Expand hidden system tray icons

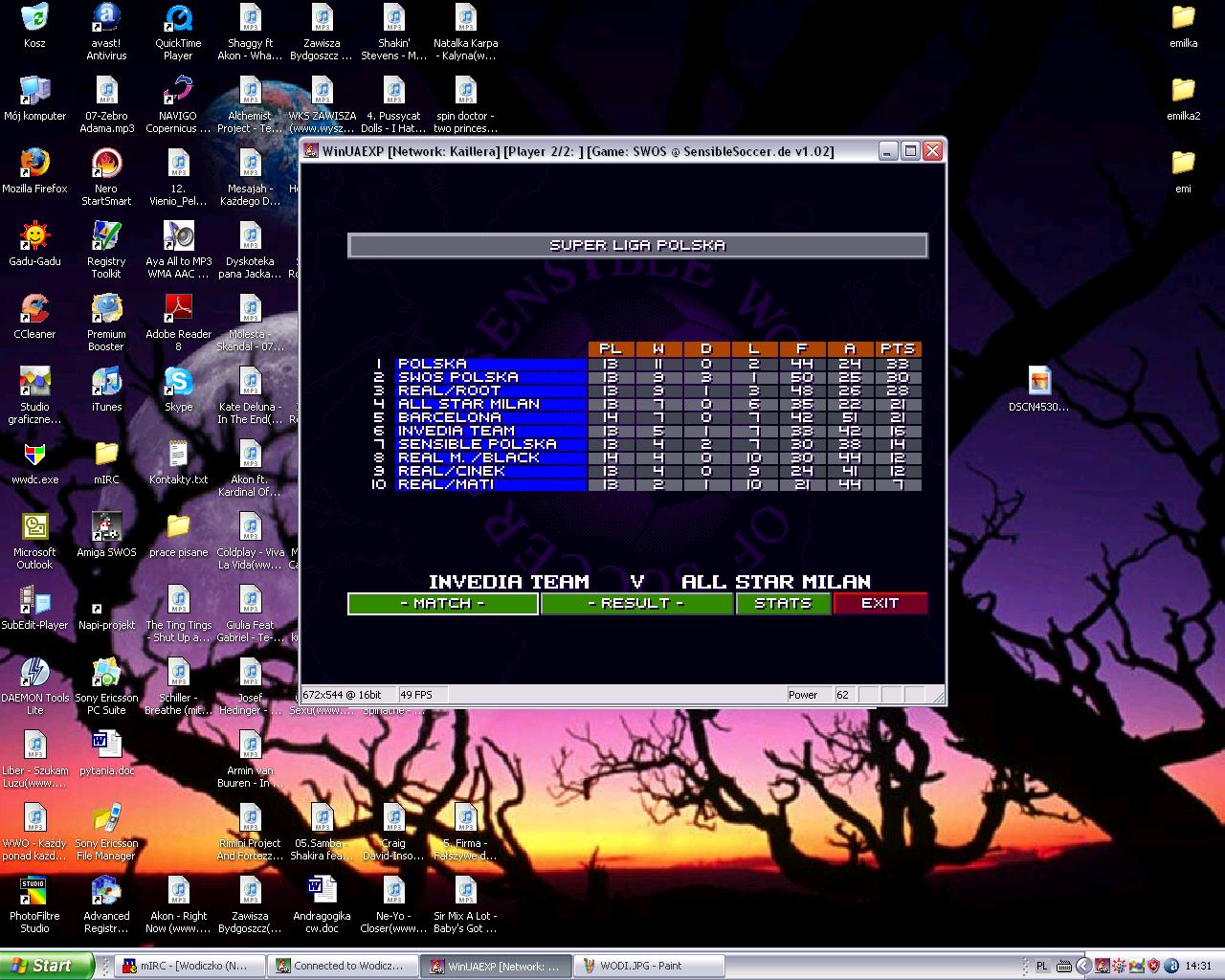click(x=1083, y=966)
